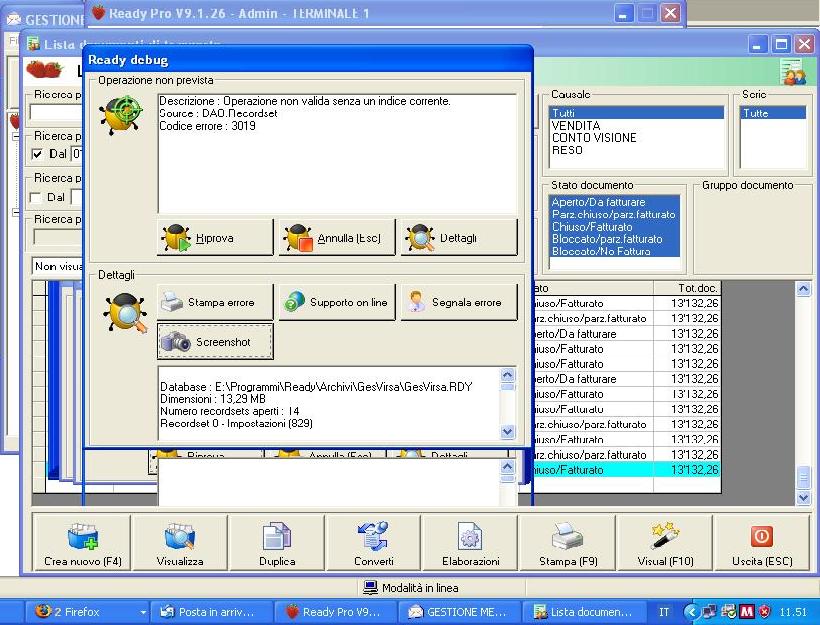820x625 pixels.
Task: Click the clock showing 11.51
Action: 793,611
